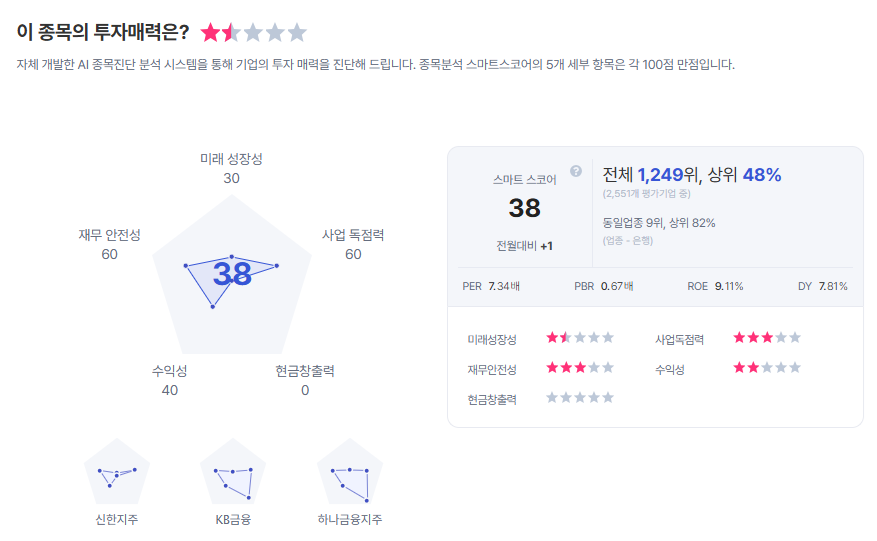Click the 현금창출력 radar axis label
877x541 pixels.
[x=305, y=371]
